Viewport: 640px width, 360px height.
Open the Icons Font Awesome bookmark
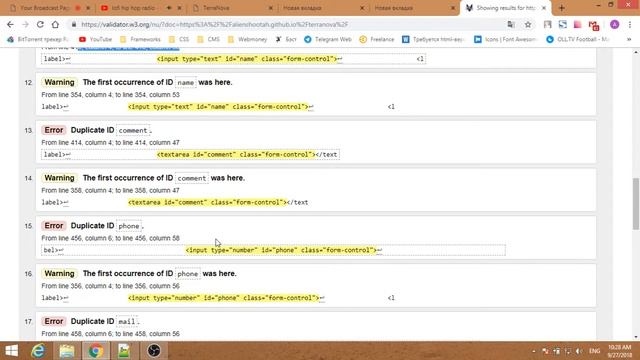tap(505, 39)
